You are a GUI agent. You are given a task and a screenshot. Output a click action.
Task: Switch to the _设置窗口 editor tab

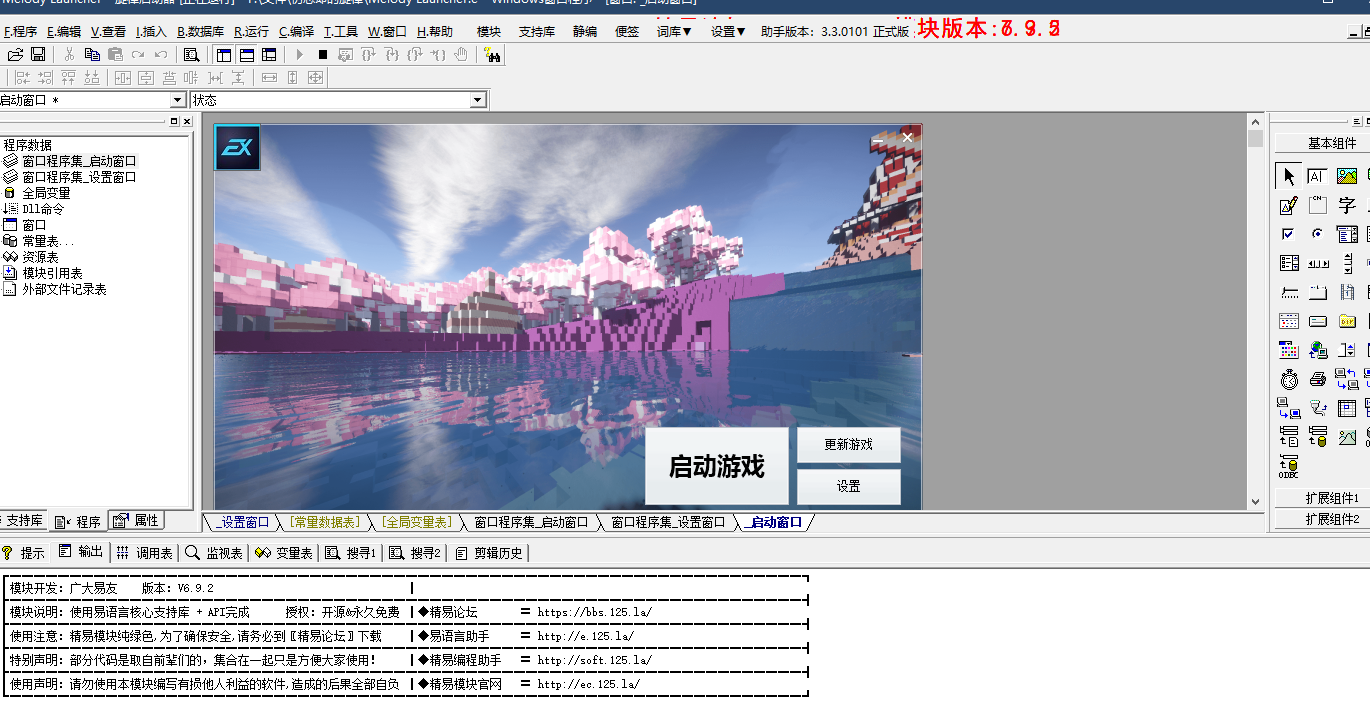(243, 522)
